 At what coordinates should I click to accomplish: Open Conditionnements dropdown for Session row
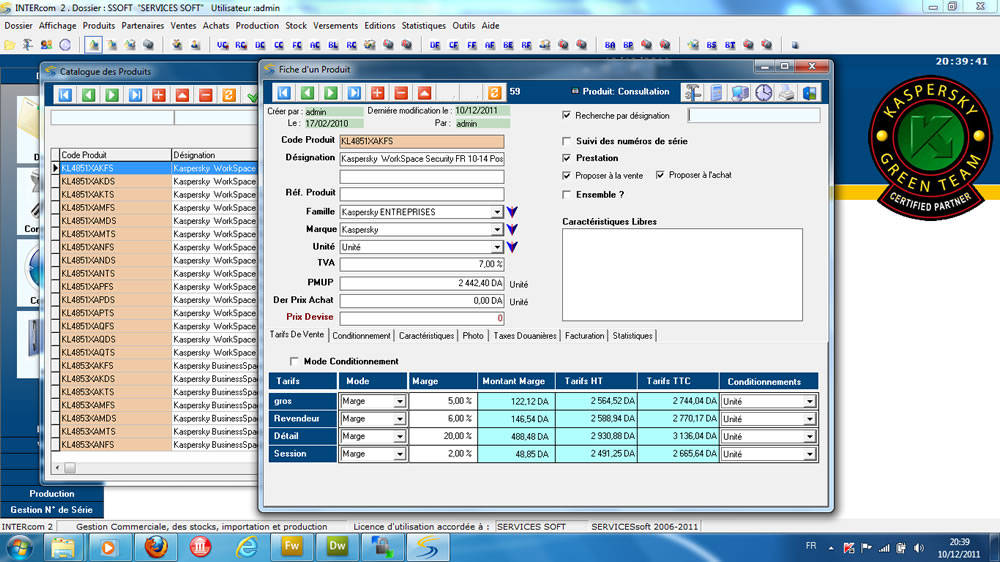coord(809,454)
